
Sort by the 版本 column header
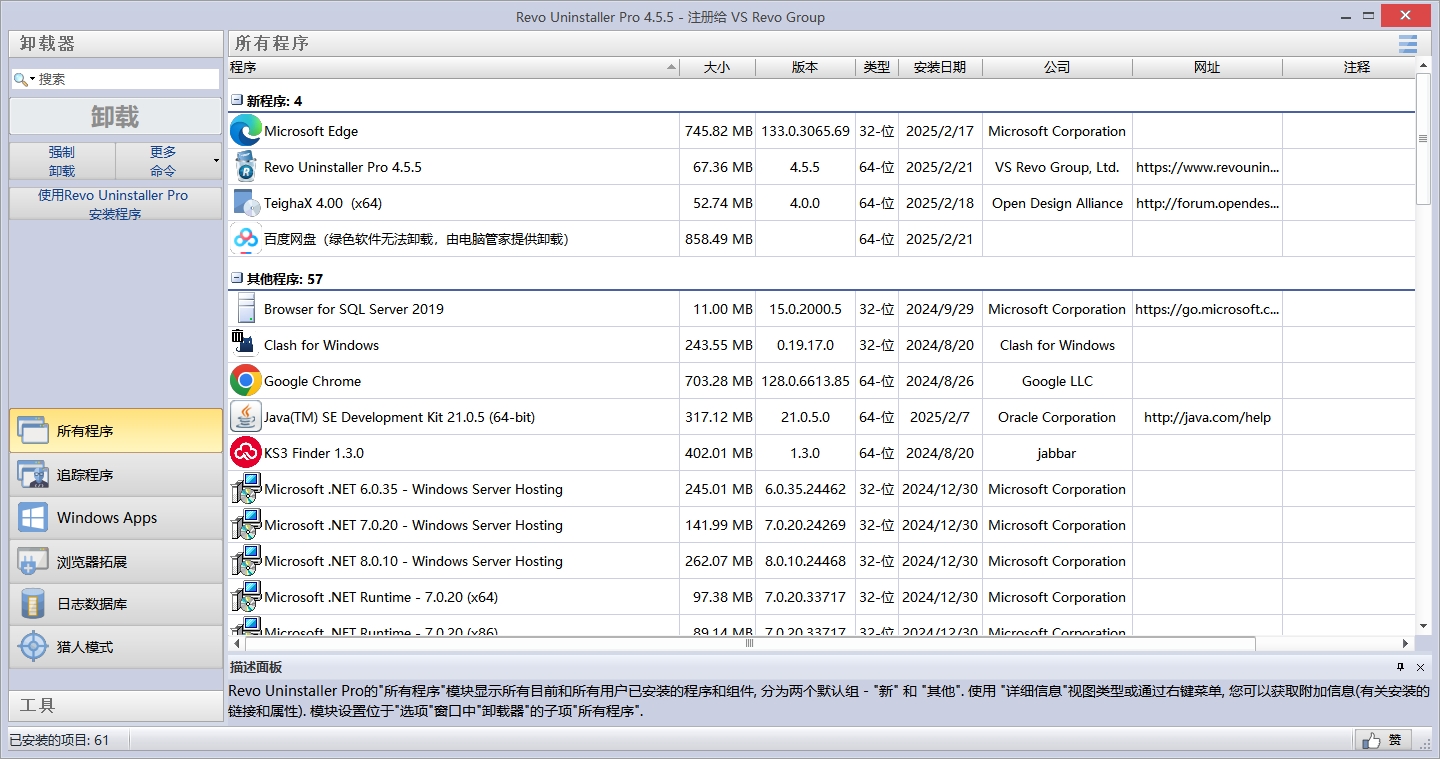805,67
